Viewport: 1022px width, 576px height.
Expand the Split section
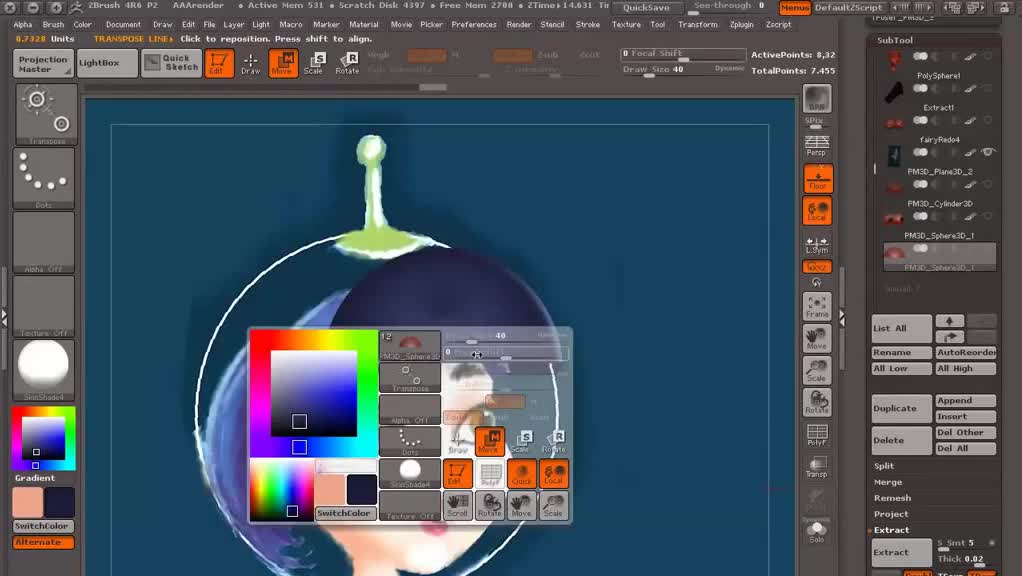click(884, 466)
